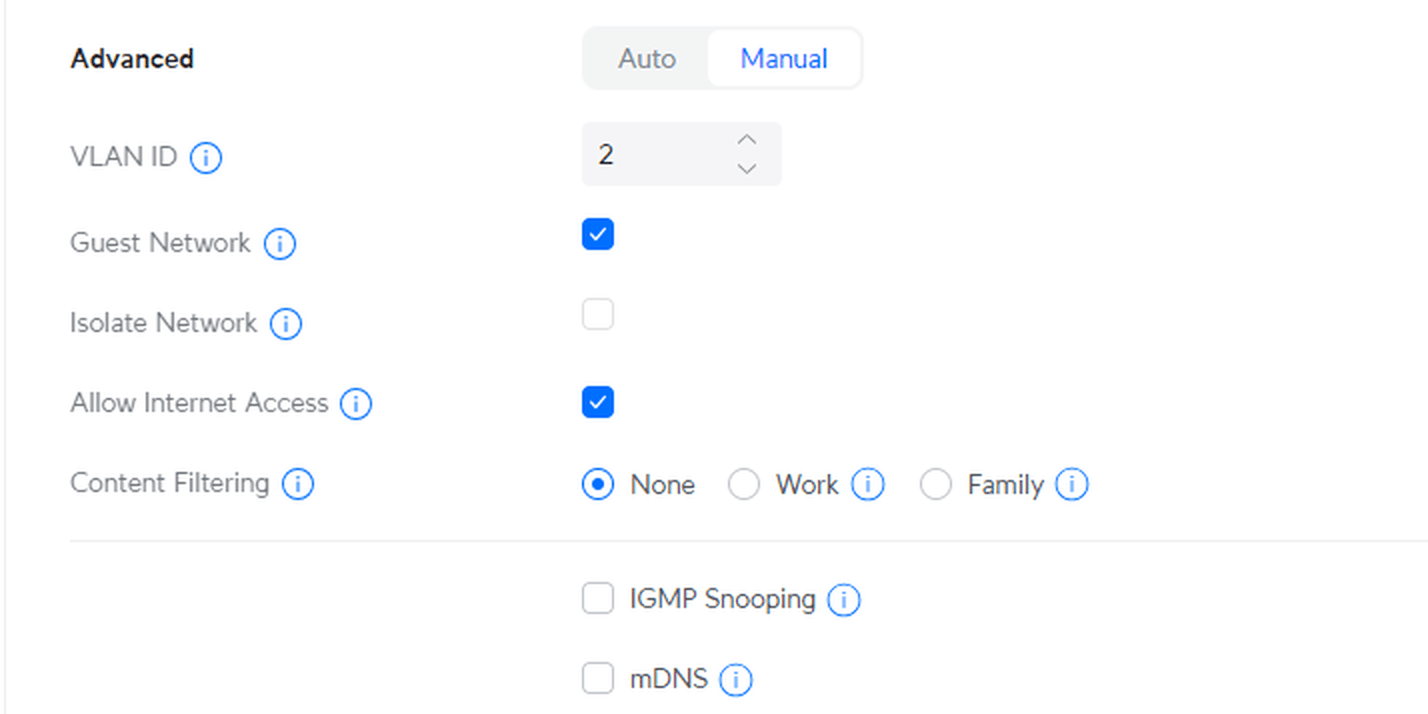This screenshot has height=714, width=1428.
Task: Decrease VLAN ID with down arrow
Action: pos(747,169)
